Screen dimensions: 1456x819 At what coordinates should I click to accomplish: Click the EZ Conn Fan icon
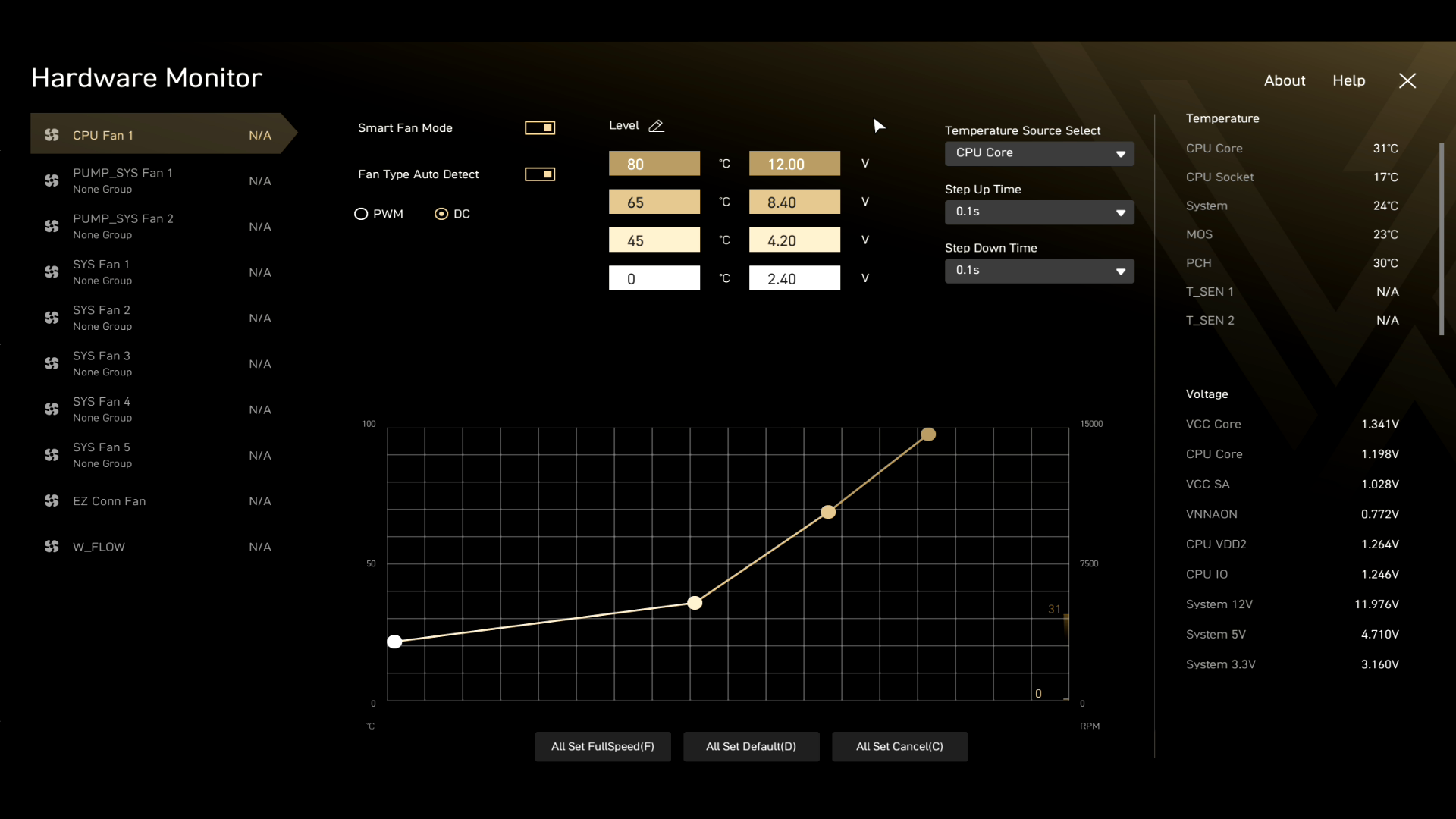(51, 501)
